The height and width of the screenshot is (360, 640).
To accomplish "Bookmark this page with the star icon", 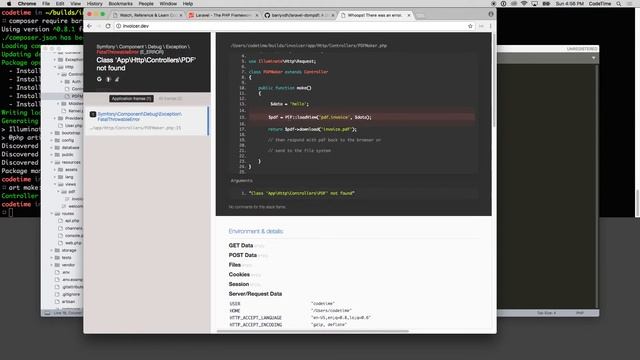I will point(470,26).
